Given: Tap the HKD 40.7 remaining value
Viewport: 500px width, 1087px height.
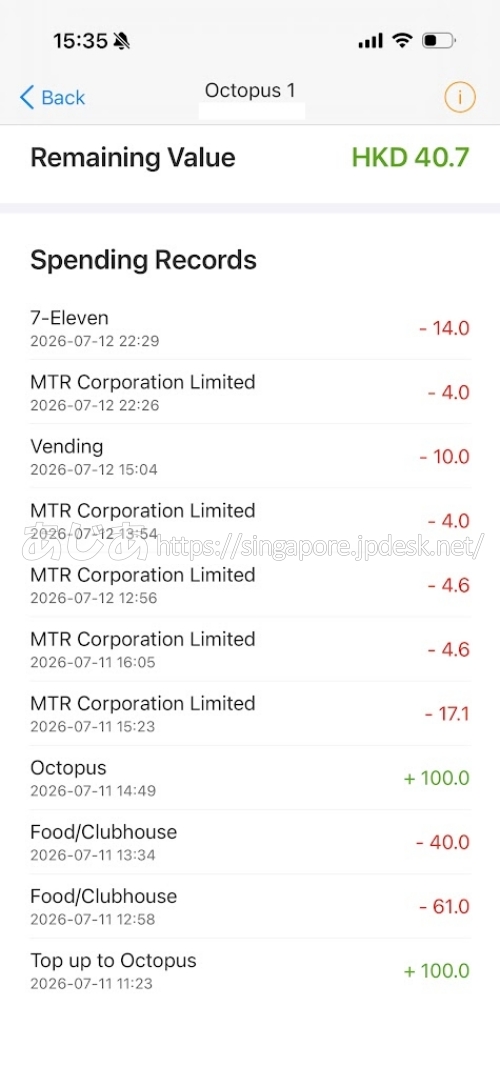Looking at the screenshot, I should (411, 157).
